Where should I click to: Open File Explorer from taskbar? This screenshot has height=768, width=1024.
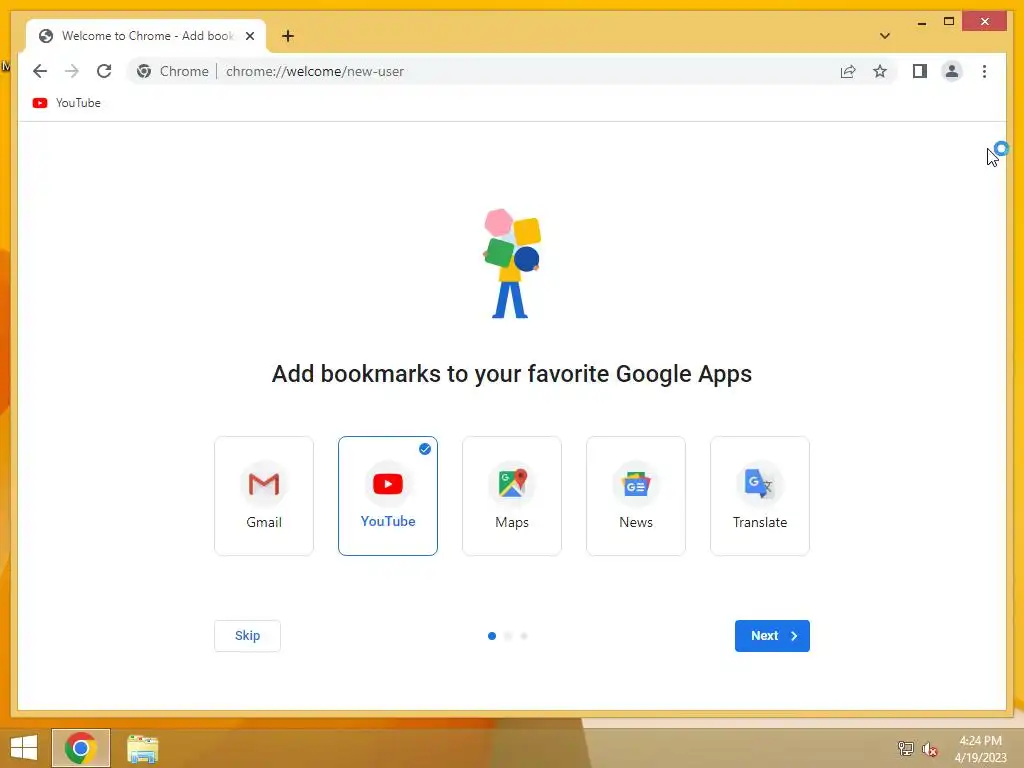142,748
